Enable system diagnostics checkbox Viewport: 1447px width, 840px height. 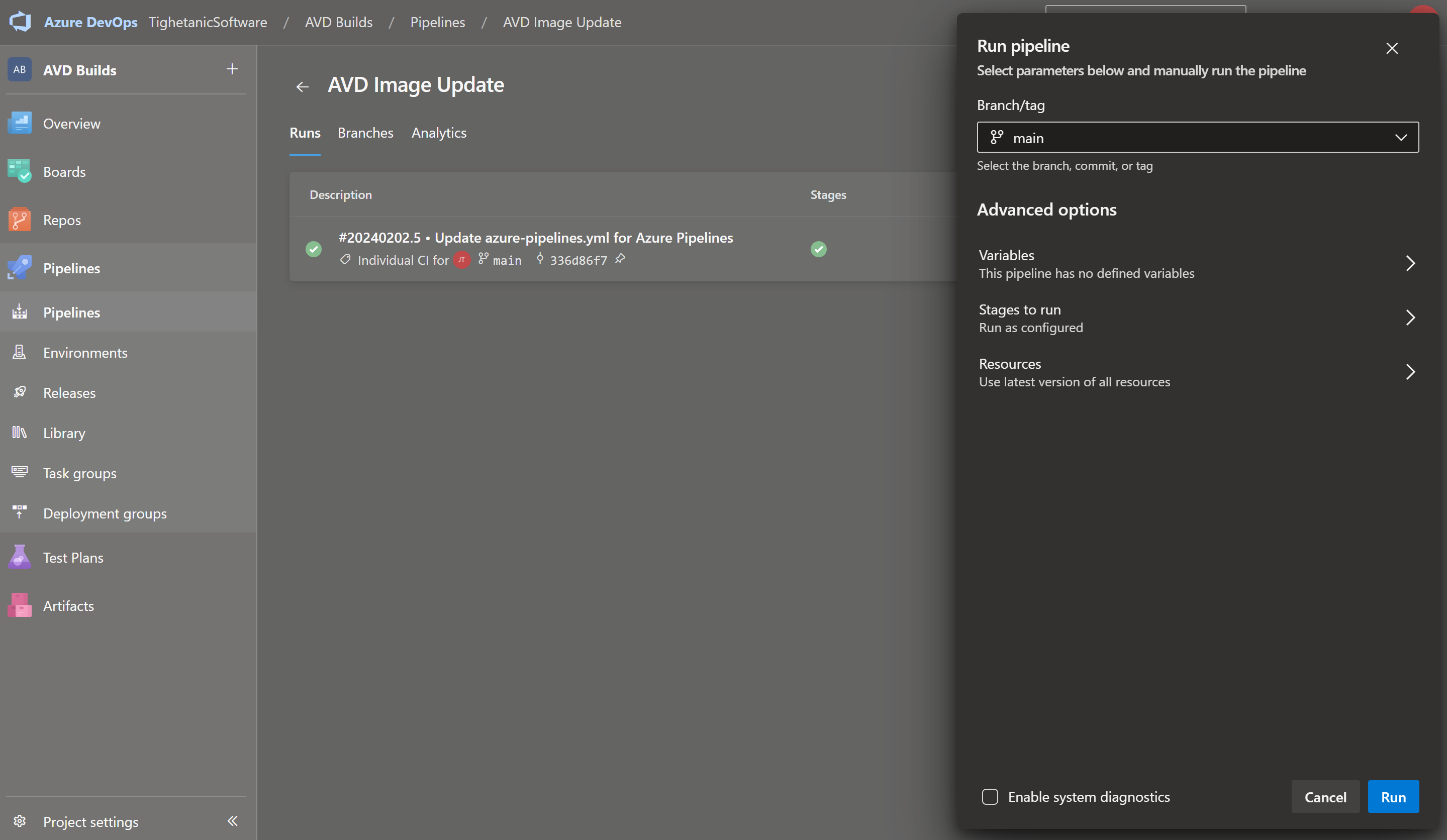pyautogui.click(x=989, y=796)
